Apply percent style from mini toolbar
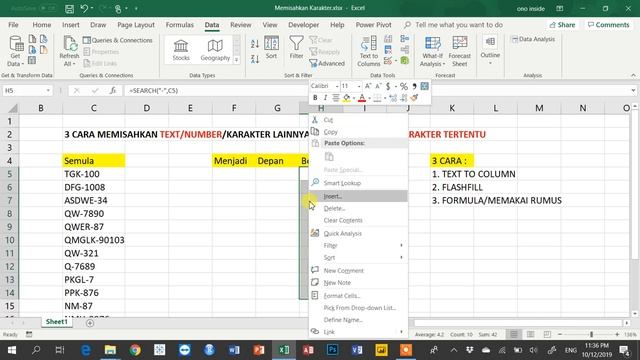This screenshot has width=640, height=360. 403,86
